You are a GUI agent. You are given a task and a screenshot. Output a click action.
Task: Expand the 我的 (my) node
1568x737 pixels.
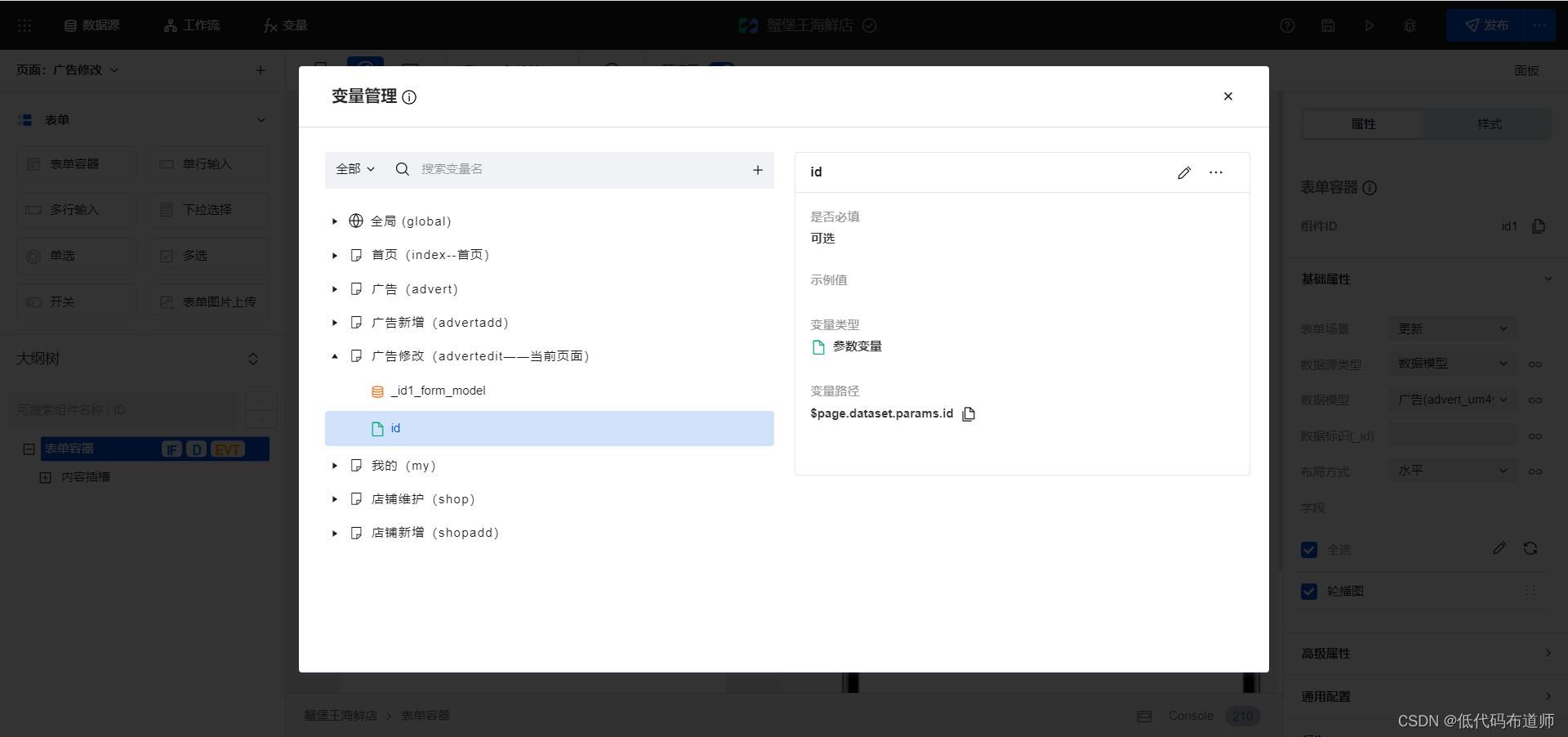pyautogui.click(x=335, y=466)
